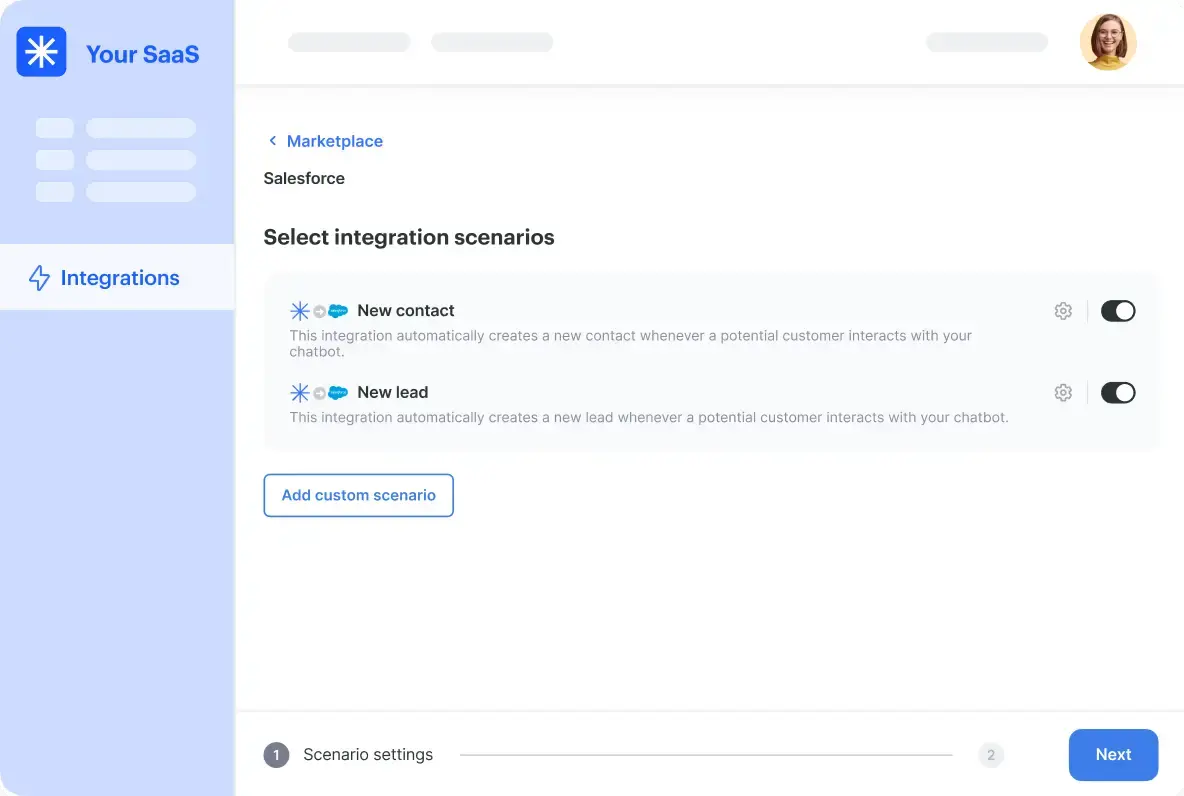Click the asterisk icon beside New contact
Screen dimensions: 1184x796
tap(299, 311)
